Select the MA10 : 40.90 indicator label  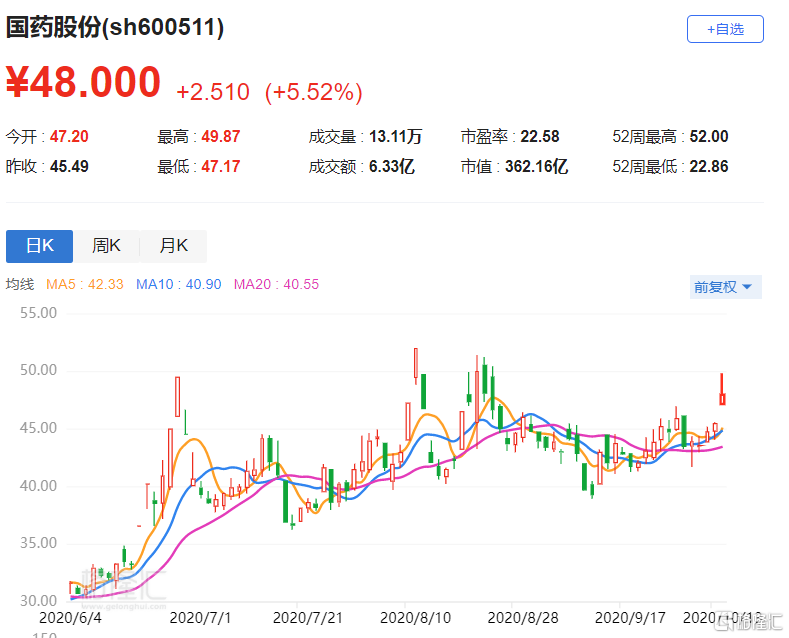pos(179,284)
